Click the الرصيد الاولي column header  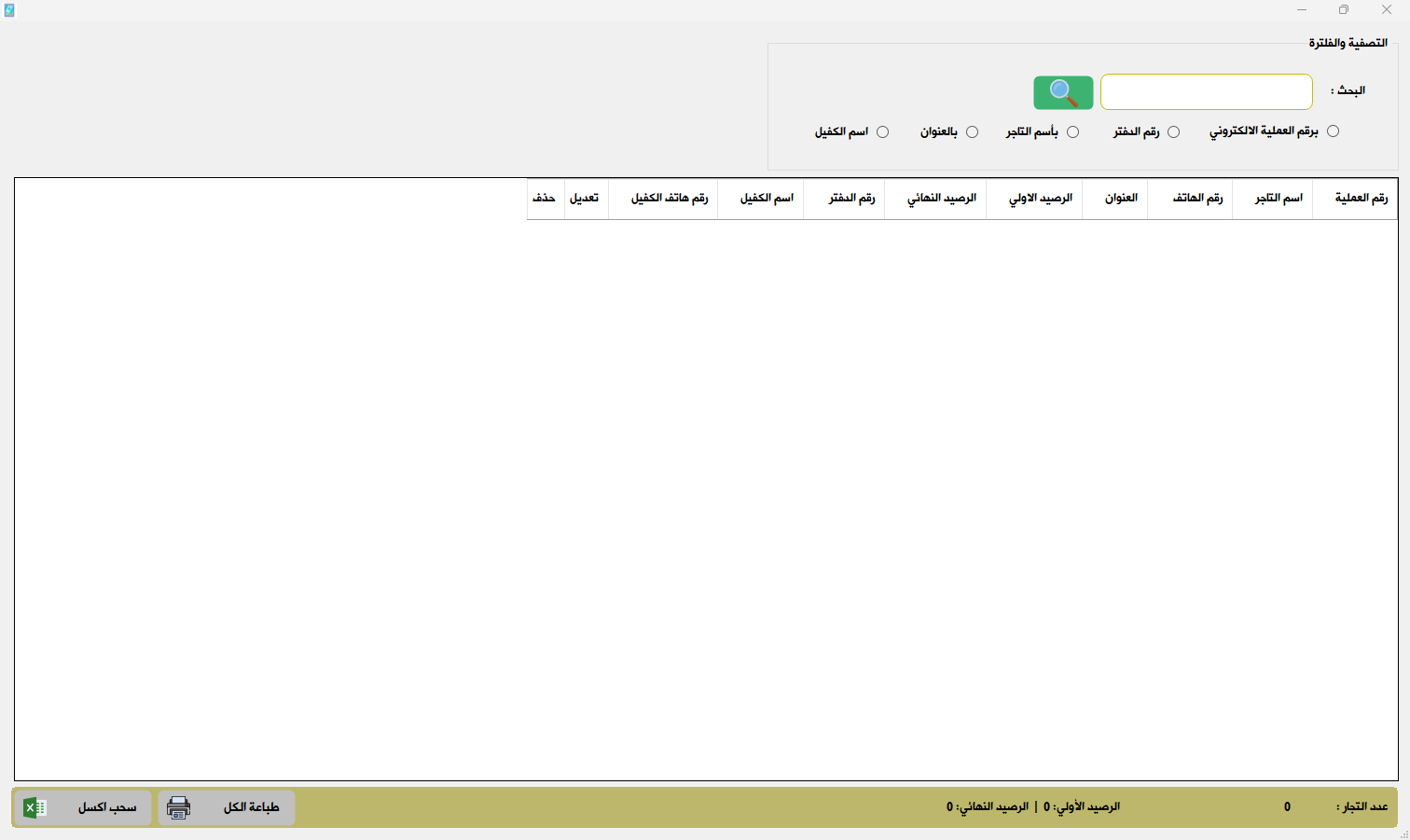point(1034,199)
